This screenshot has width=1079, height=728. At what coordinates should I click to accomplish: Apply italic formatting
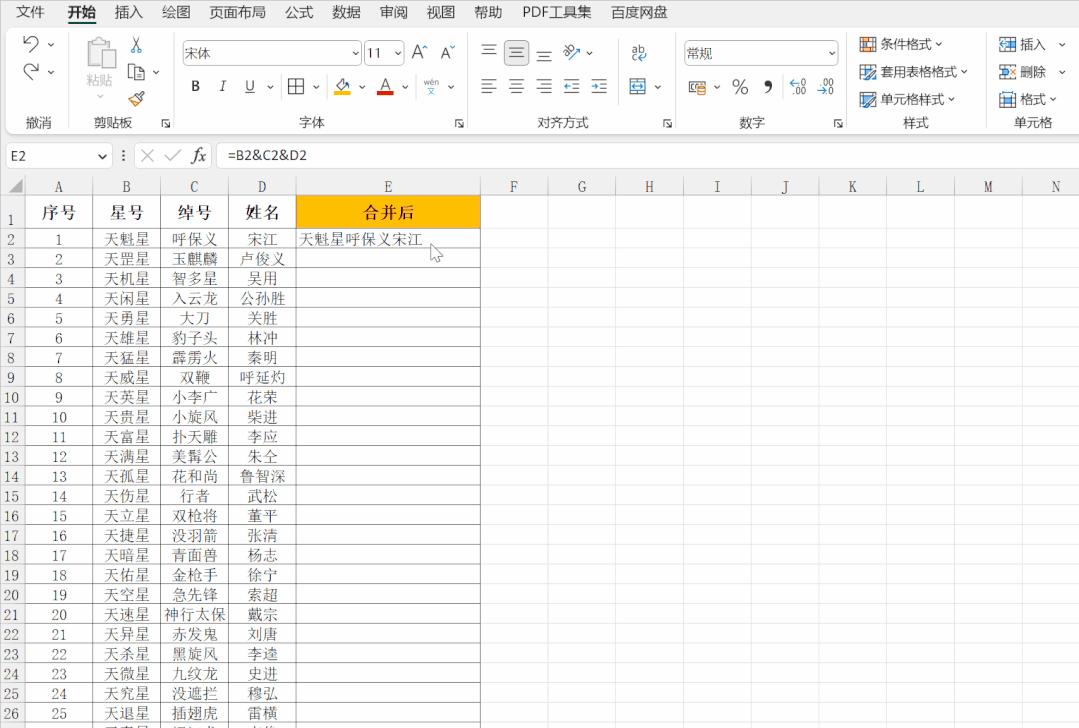tap(222, 87)
